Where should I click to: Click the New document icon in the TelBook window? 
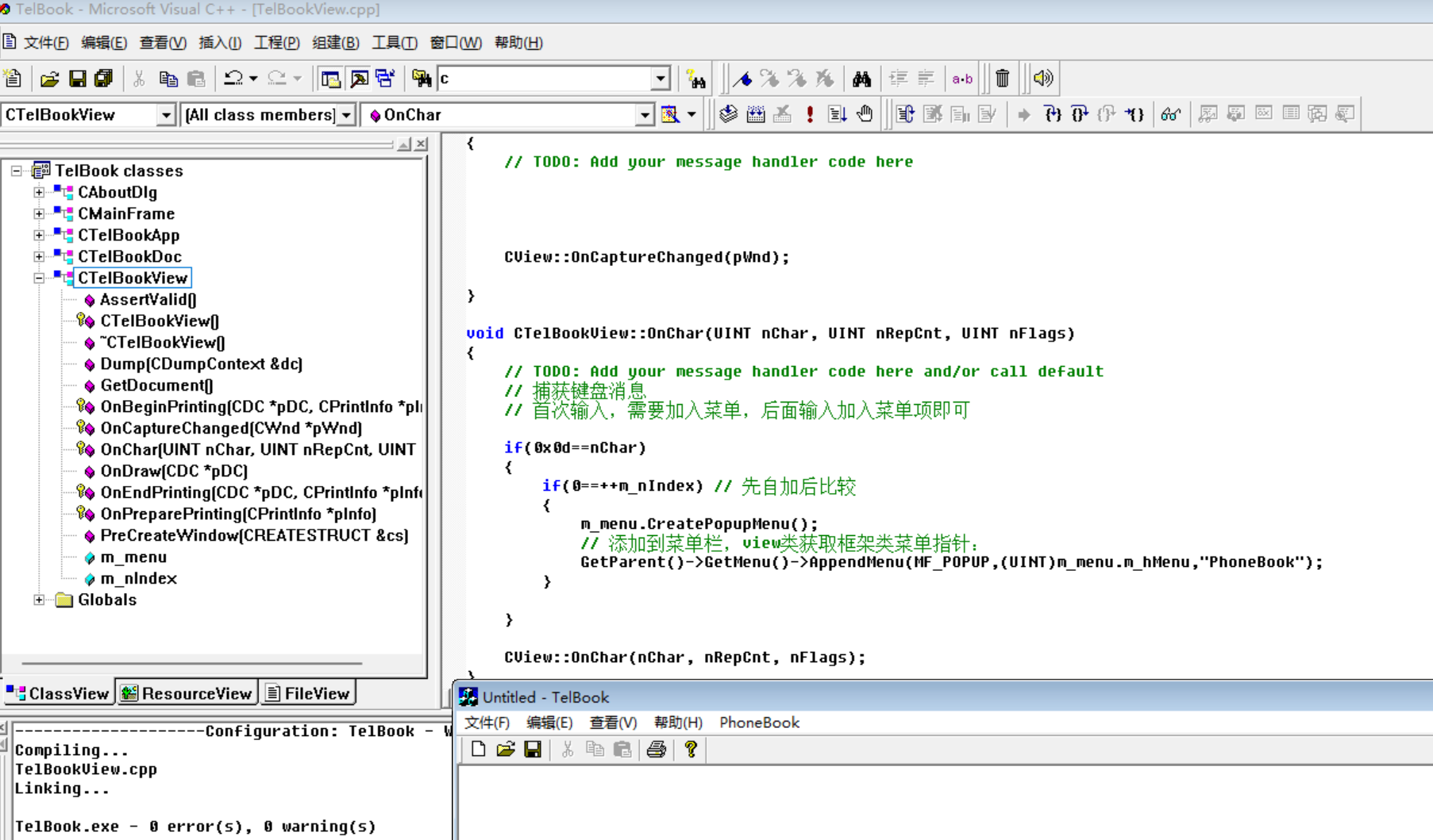[478, 749]
